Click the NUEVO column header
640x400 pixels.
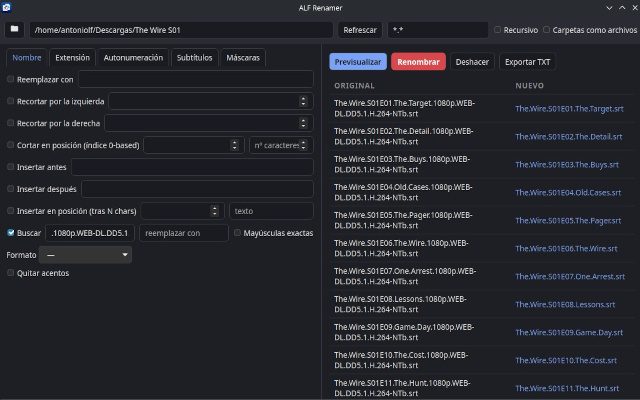click(x=529, y=86)
